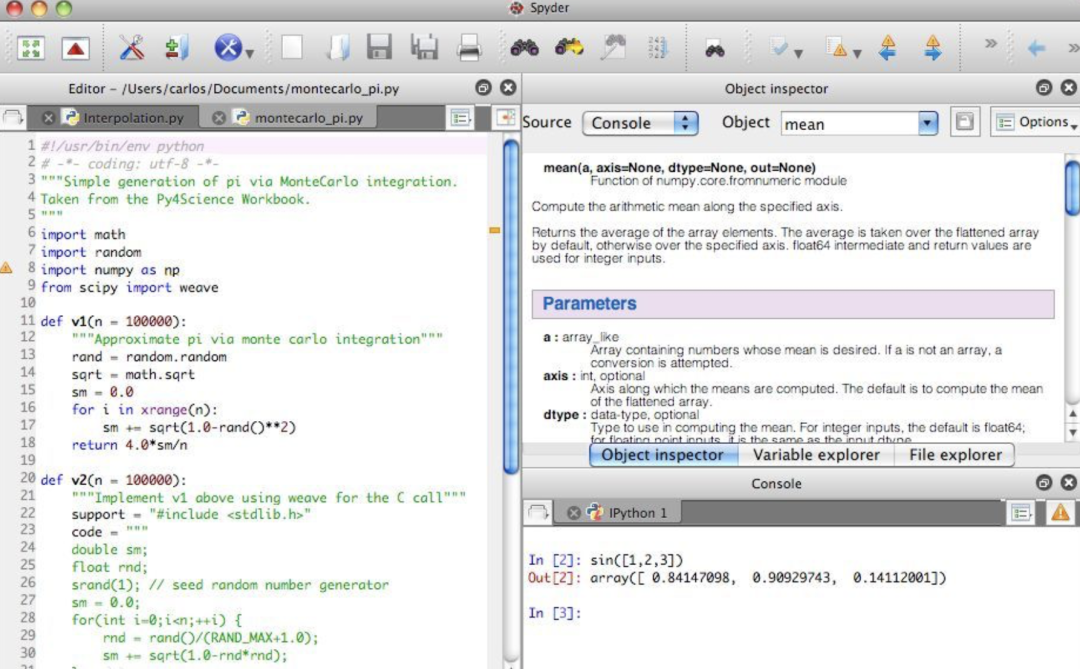Switch to the File explorer tab
Viewport: 1080px width, 669px height.
pyautogui.click(x=955, y=455)
